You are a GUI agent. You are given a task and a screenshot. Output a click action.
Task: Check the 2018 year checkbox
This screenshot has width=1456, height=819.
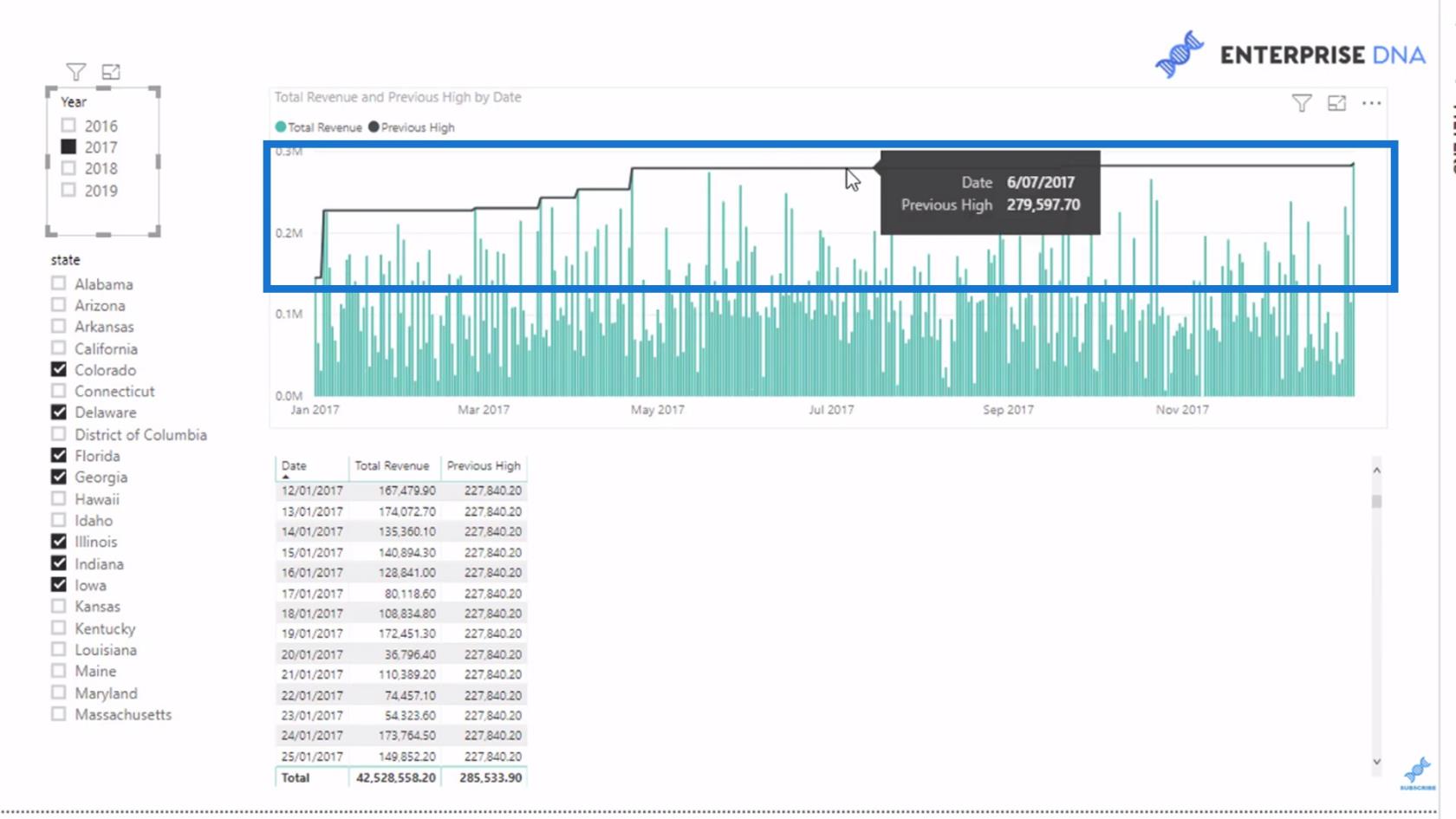[x=68, y=168]
